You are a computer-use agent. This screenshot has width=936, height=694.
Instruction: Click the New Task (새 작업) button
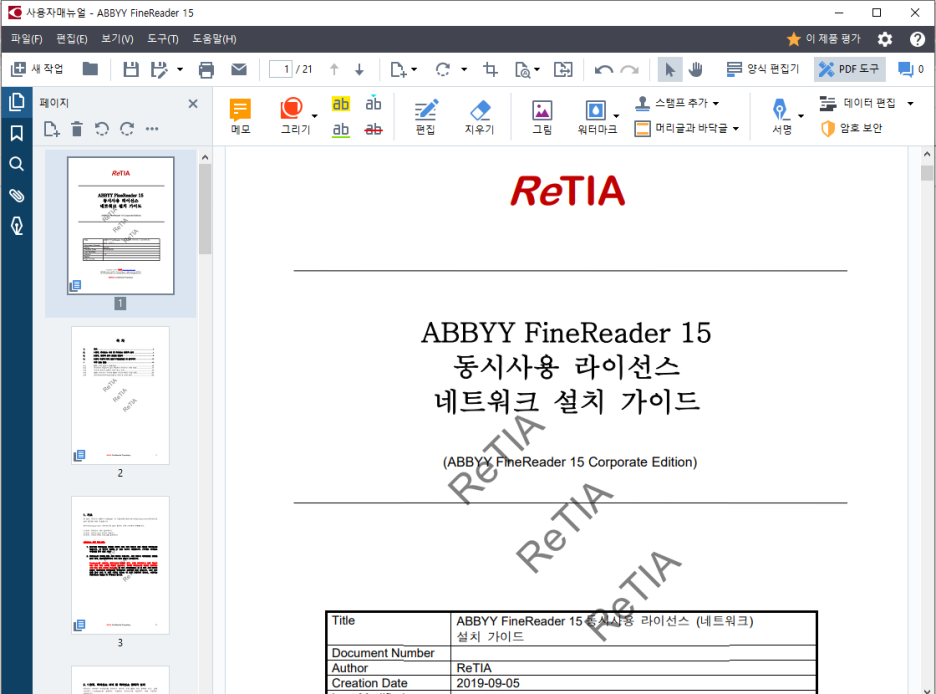[37, 69]
